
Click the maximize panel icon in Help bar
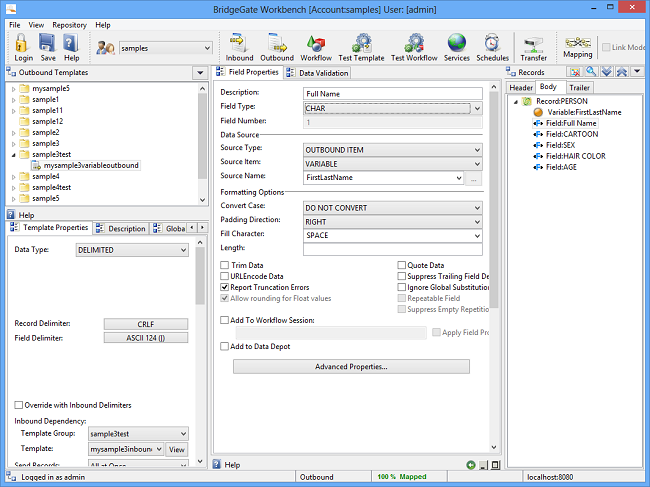tap(495, 465)
